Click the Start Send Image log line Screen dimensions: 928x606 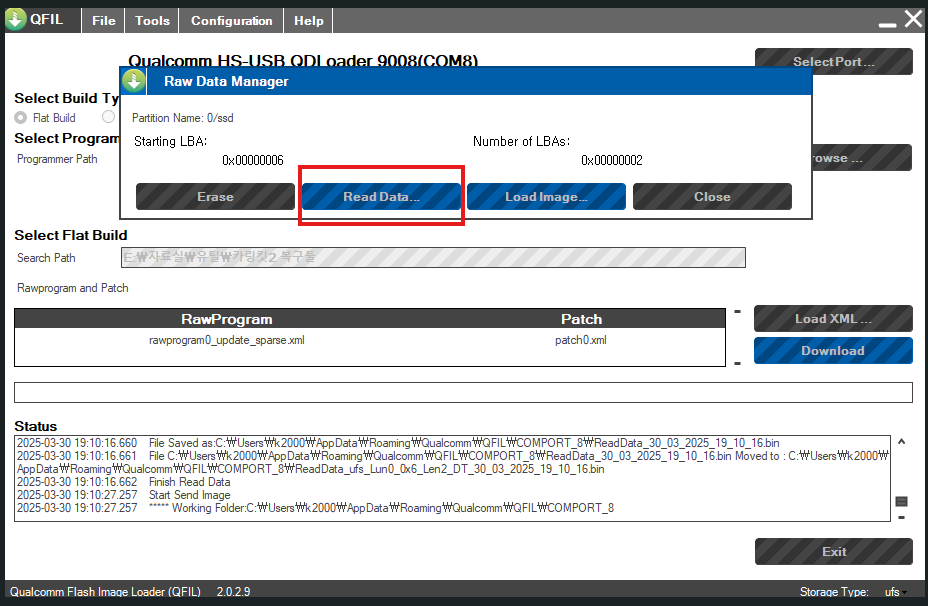coord(124,495)
